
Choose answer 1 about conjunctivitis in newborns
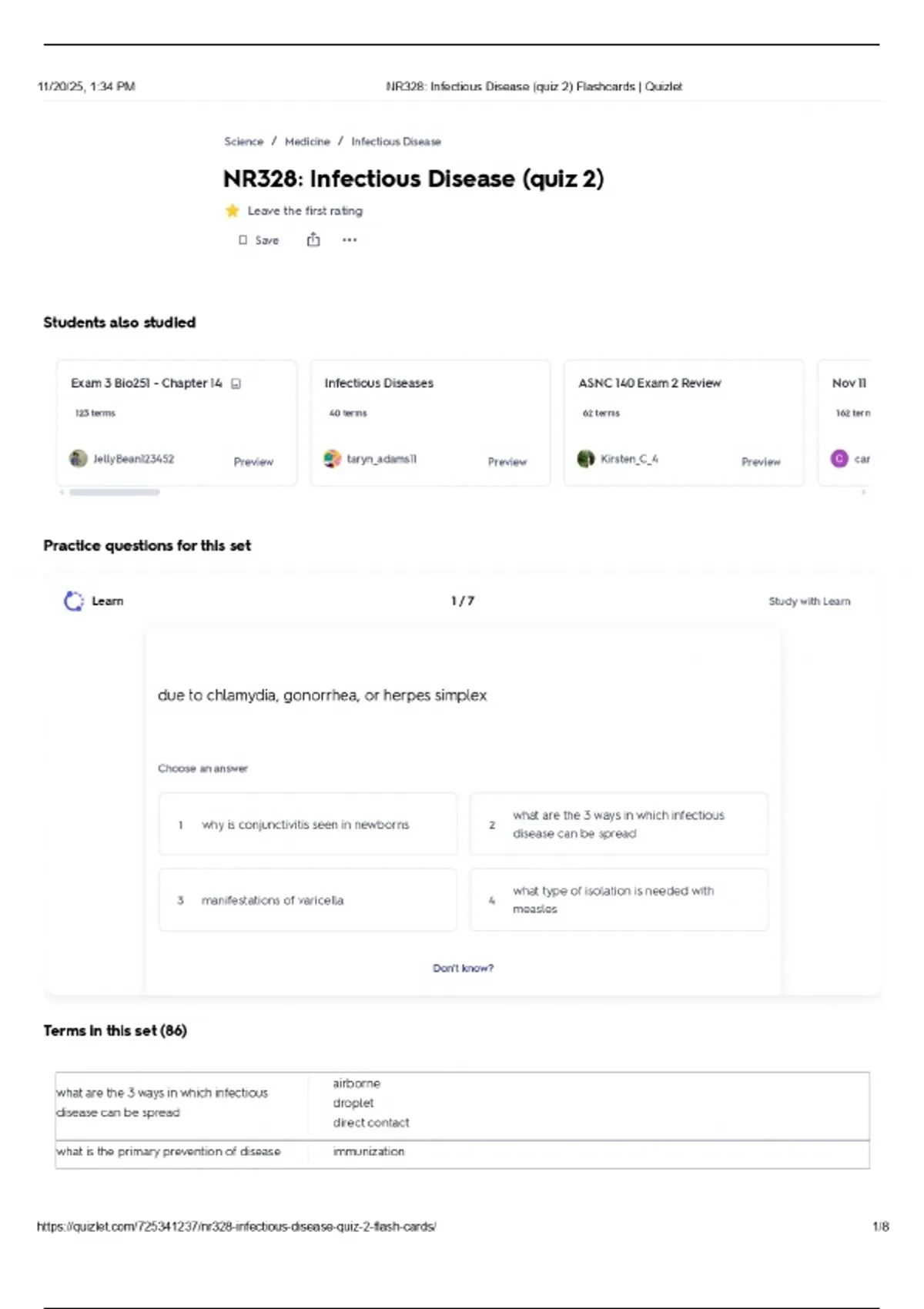[307, 825]
